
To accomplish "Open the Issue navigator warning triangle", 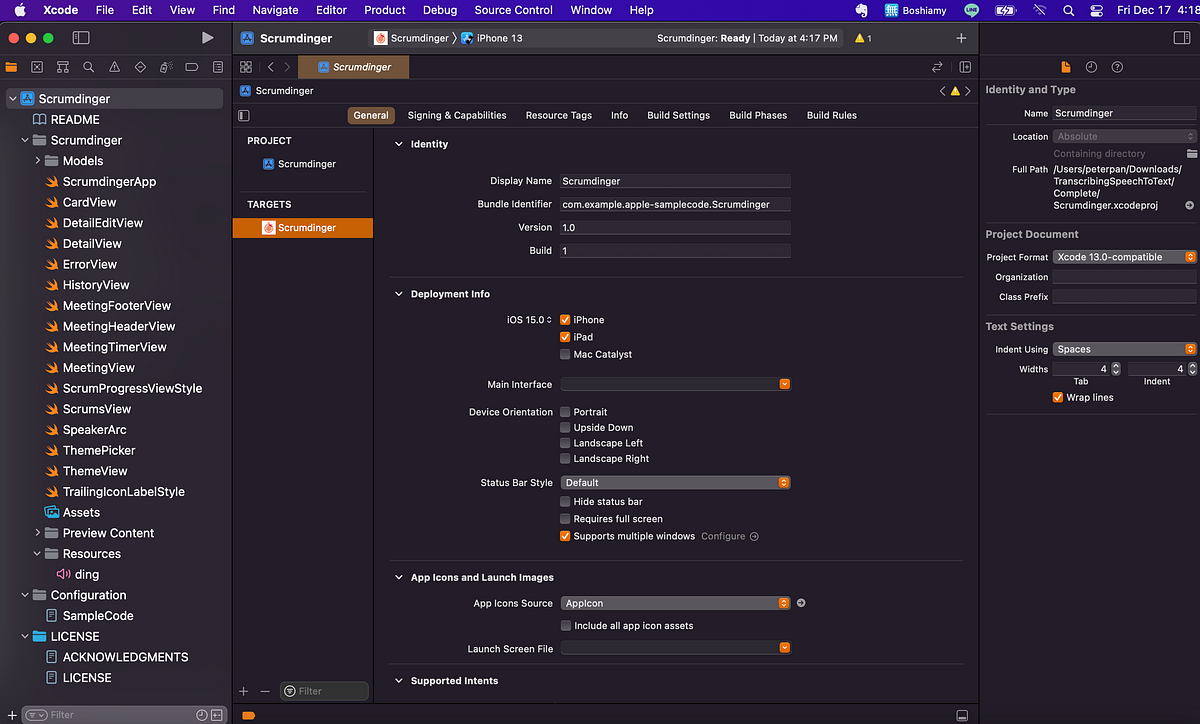I will (114, 67).
